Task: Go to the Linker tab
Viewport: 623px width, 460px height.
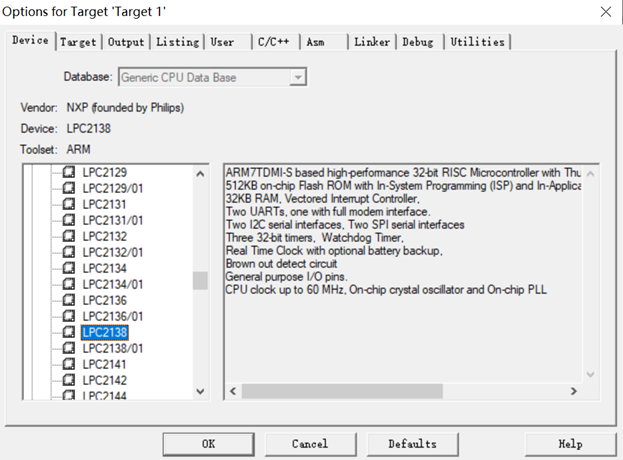Action: [x=372, y=42]
